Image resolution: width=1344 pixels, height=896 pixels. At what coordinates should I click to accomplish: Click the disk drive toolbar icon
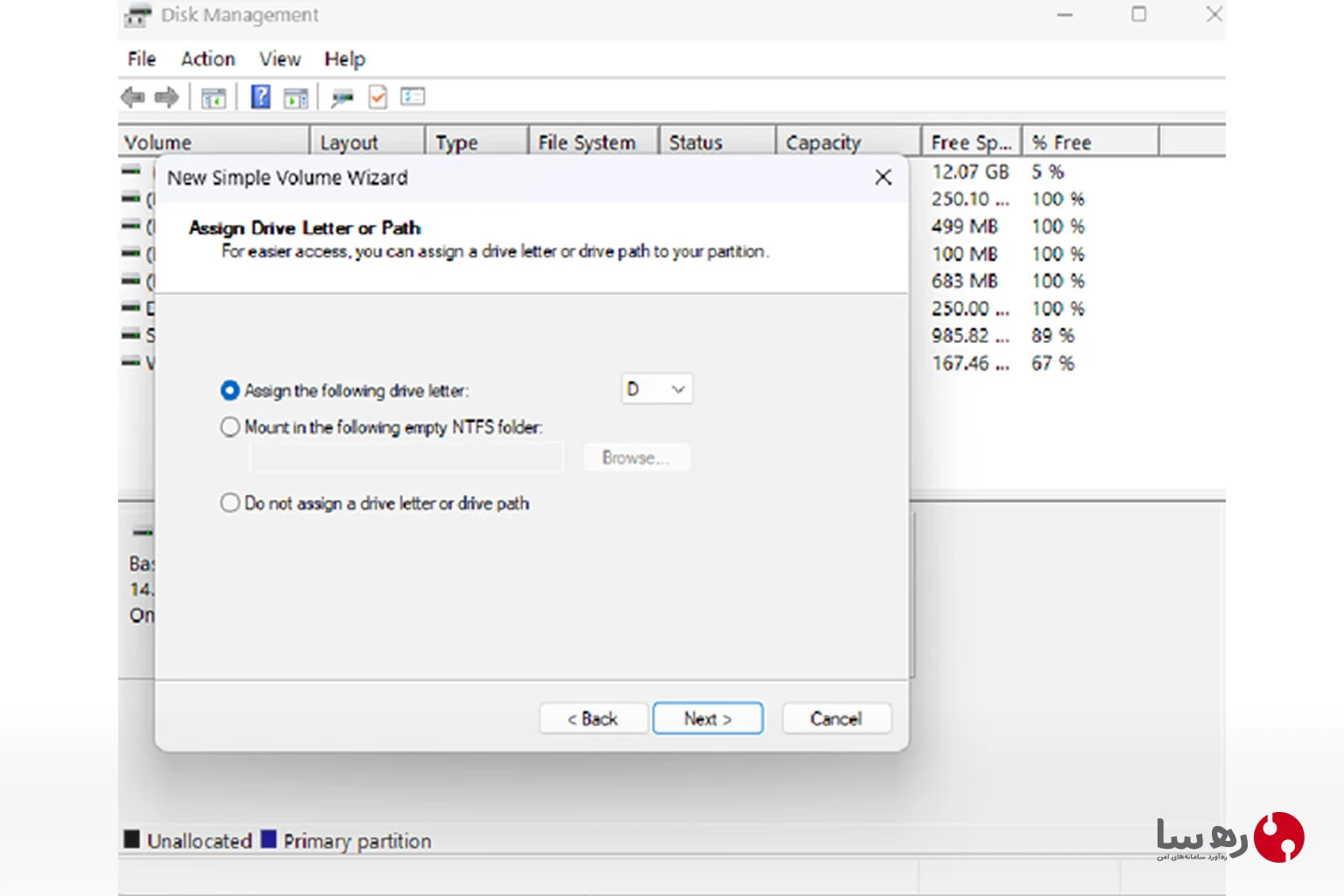point(342,98)
